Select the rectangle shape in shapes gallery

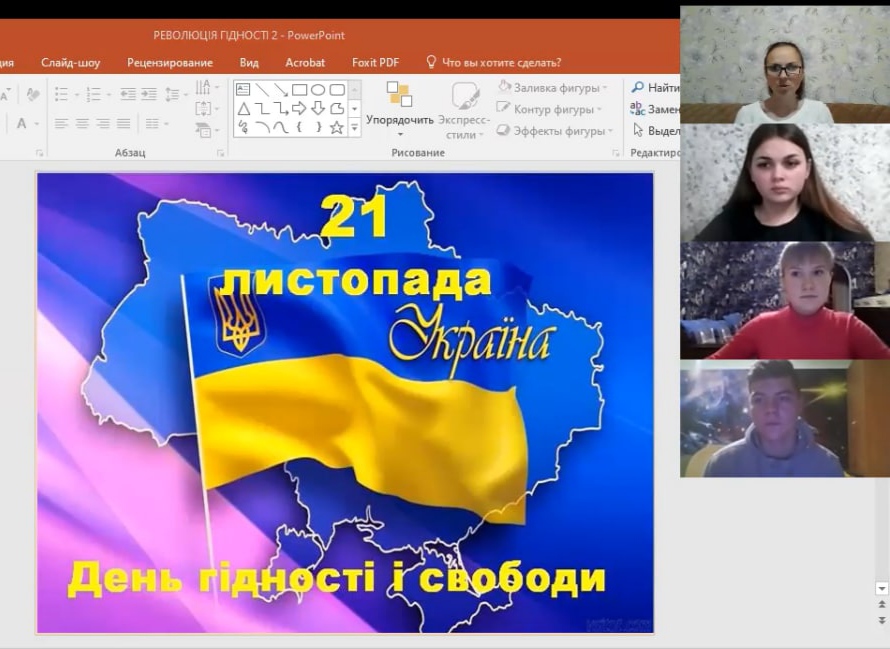tap(299, 90)
